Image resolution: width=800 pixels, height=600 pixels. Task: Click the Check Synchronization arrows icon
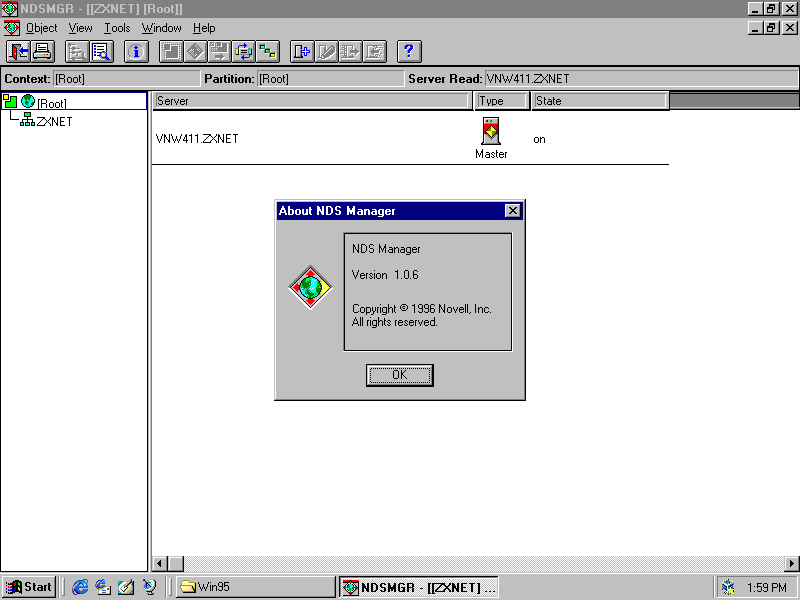tap(244, 52)
